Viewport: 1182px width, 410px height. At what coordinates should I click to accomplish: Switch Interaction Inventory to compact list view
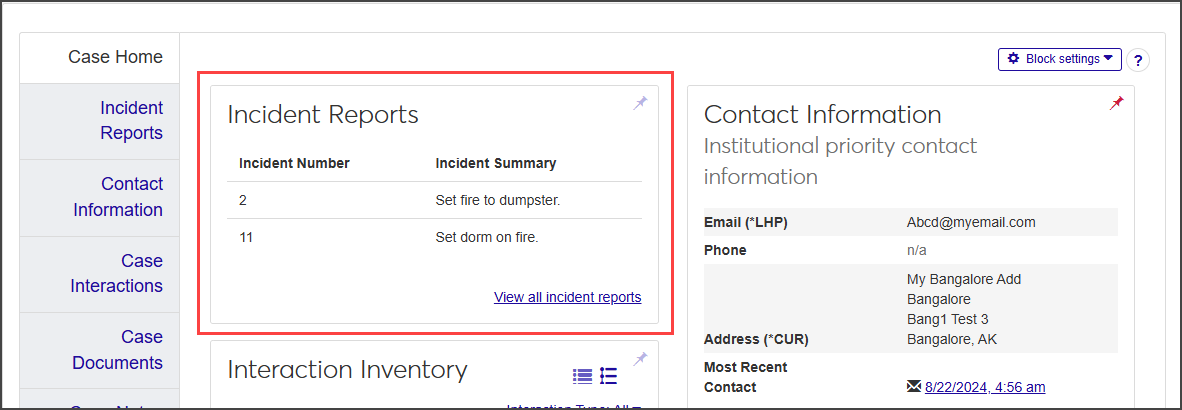(x=582, y=376)
